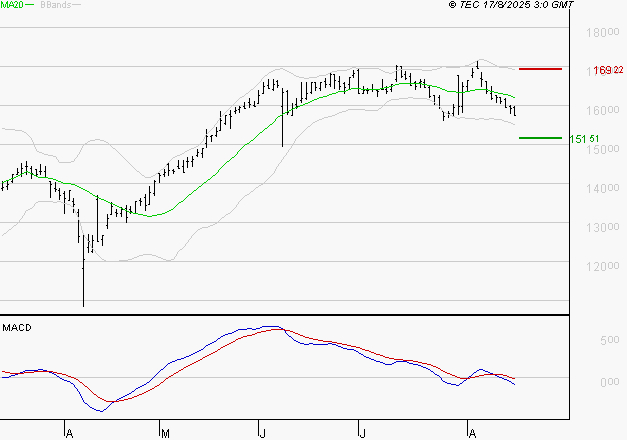Select the 169.22 resistance level label
The image size is (627, 440).
click(608, 70)
